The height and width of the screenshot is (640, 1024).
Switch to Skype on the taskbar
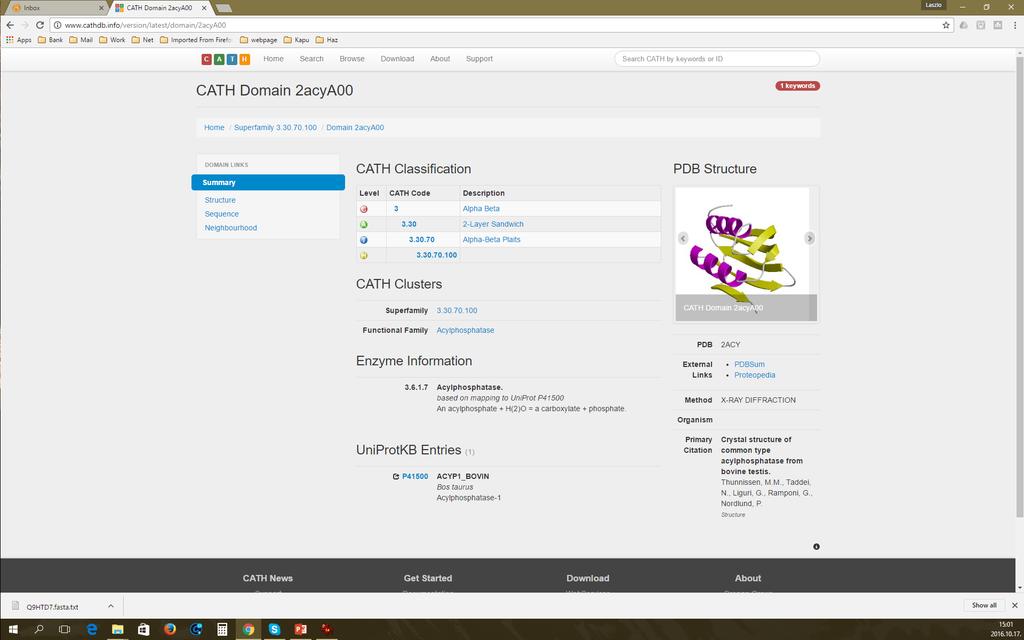click(274, 630)
